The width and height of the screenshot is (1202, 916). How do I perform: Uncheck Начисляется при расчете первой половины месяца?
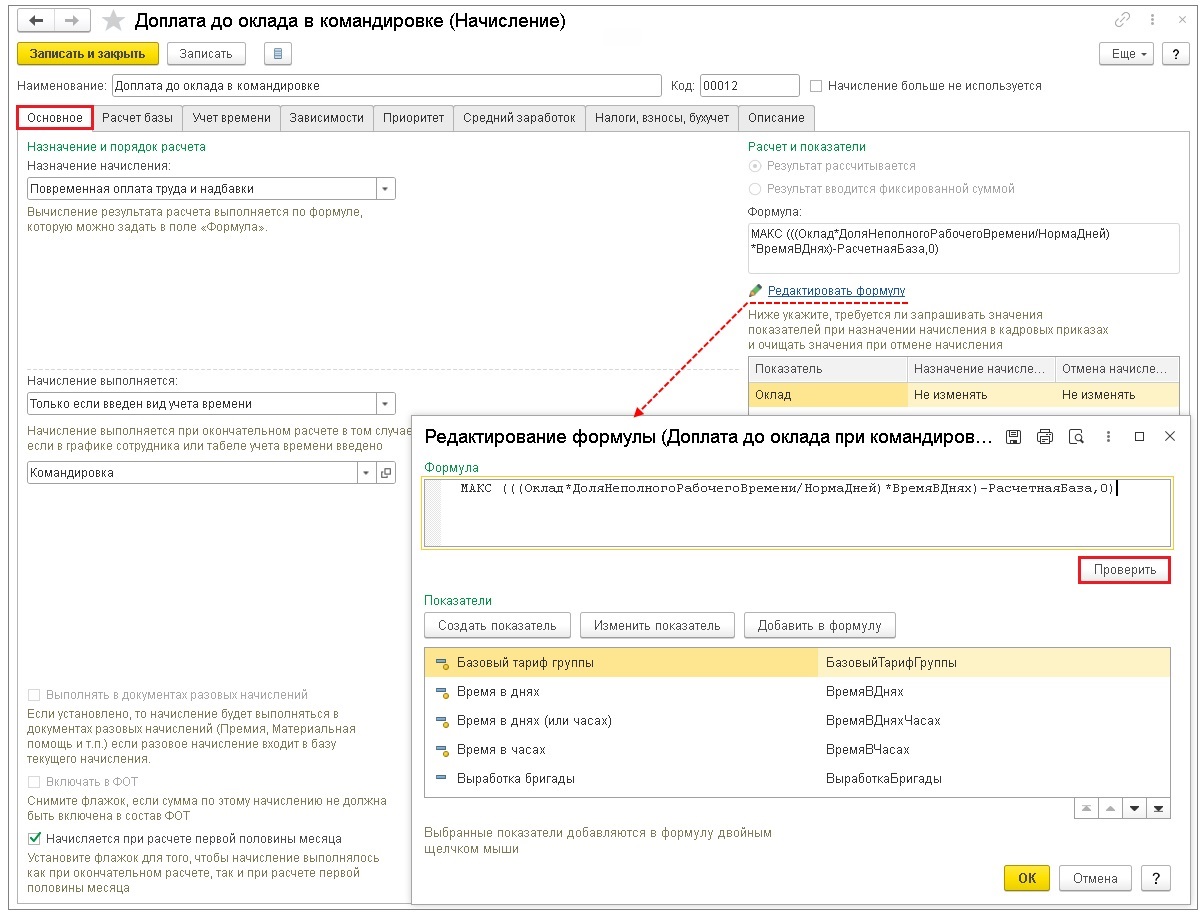[35, 838]
